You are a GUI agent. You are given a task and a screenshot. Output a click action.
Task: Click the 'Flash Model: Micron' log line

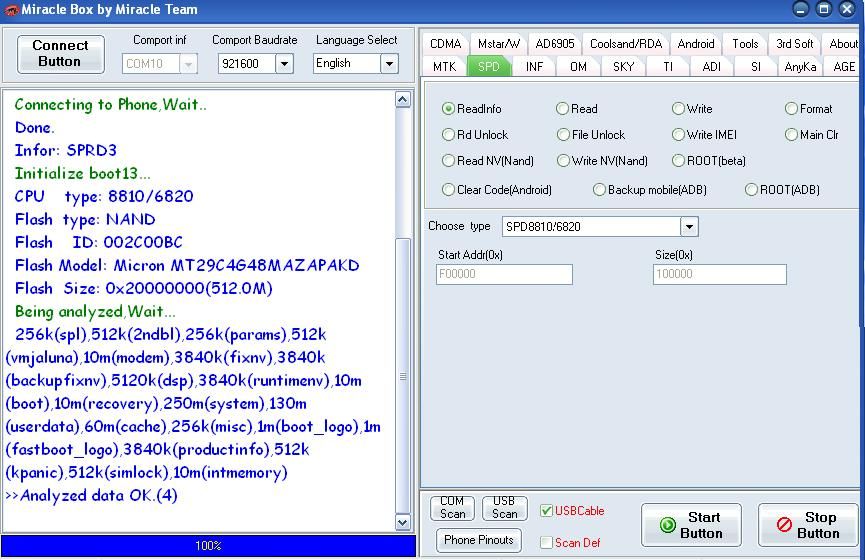click(x=187, y=265)
